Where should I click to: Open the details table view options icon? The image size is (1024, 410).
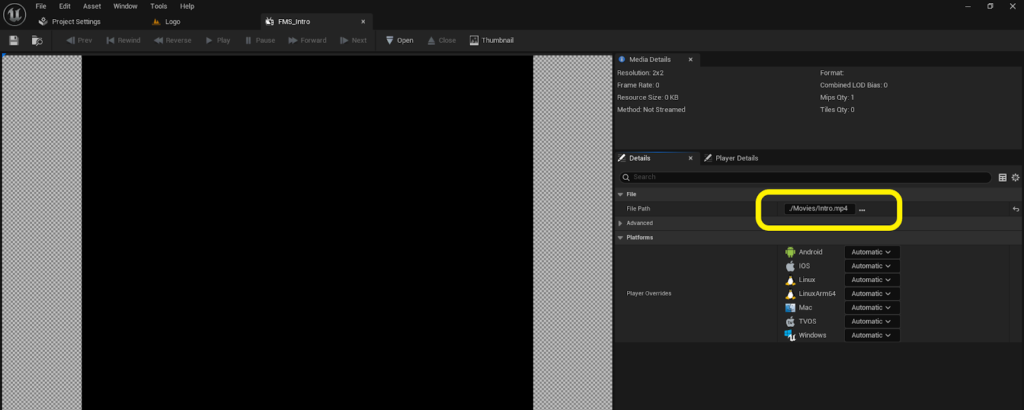1003,177
